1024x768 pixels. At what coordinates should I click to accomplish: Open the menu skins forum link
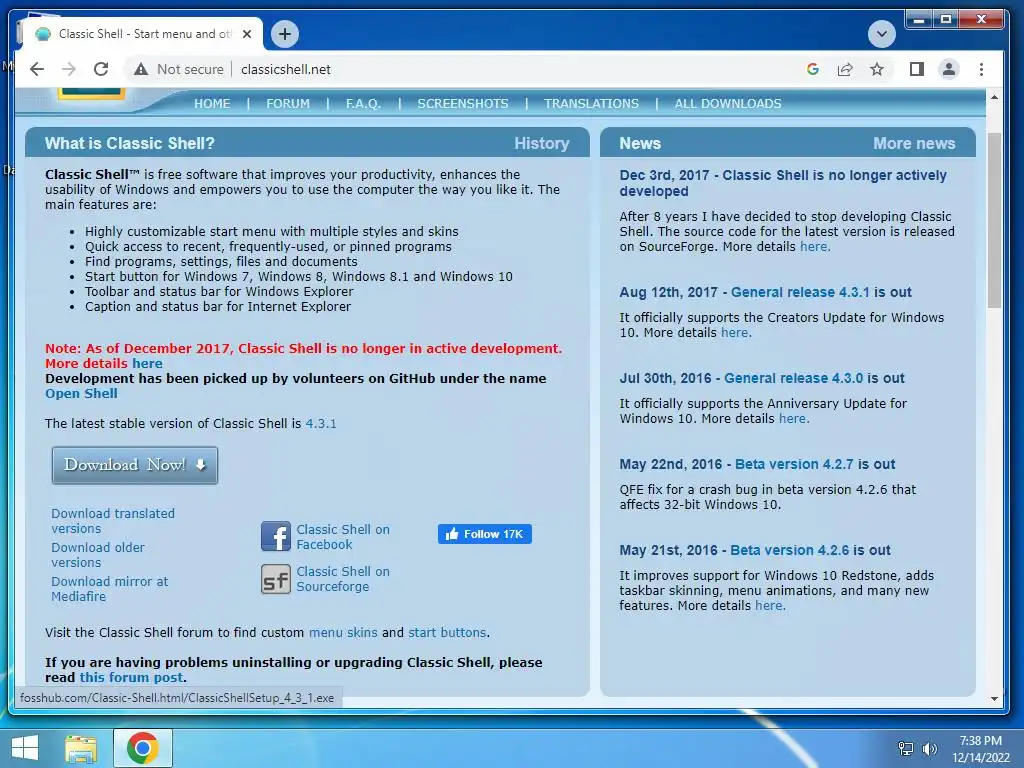(x=343, y=633)
